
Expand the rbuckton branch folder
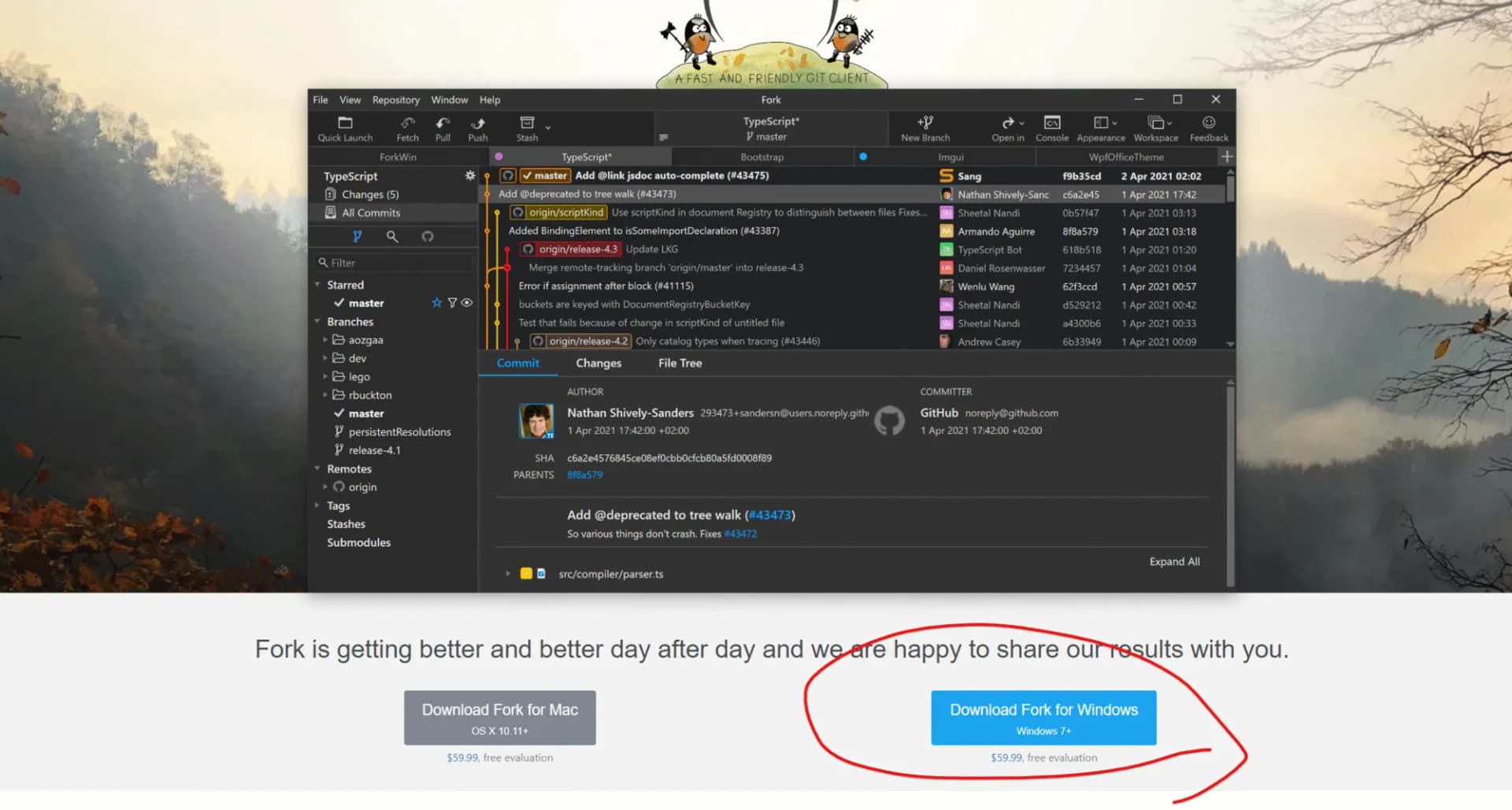[325, 395]
